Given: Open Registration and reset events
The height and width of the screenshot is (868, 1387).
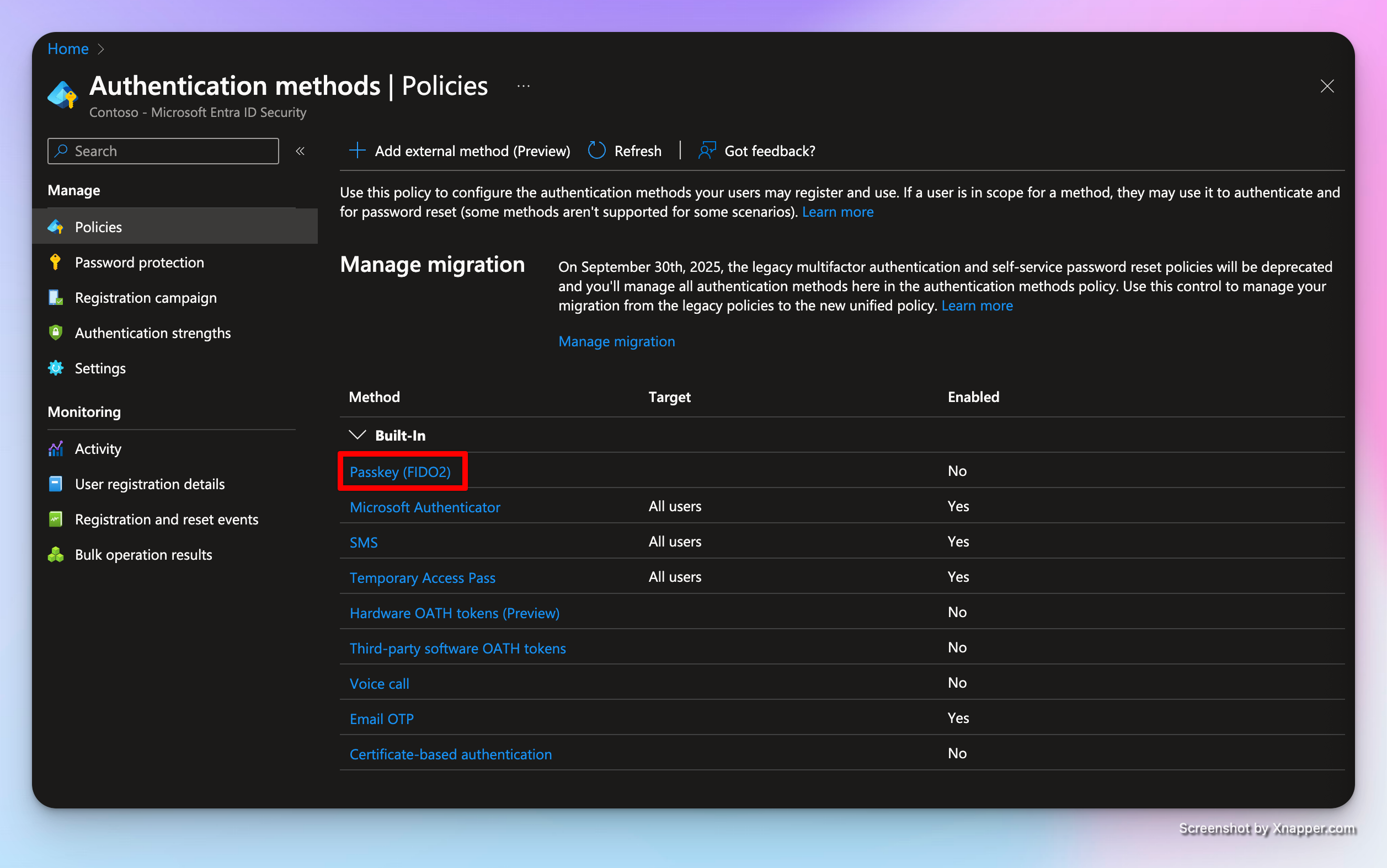Looking at the screenshot, I should coord(167,519).
